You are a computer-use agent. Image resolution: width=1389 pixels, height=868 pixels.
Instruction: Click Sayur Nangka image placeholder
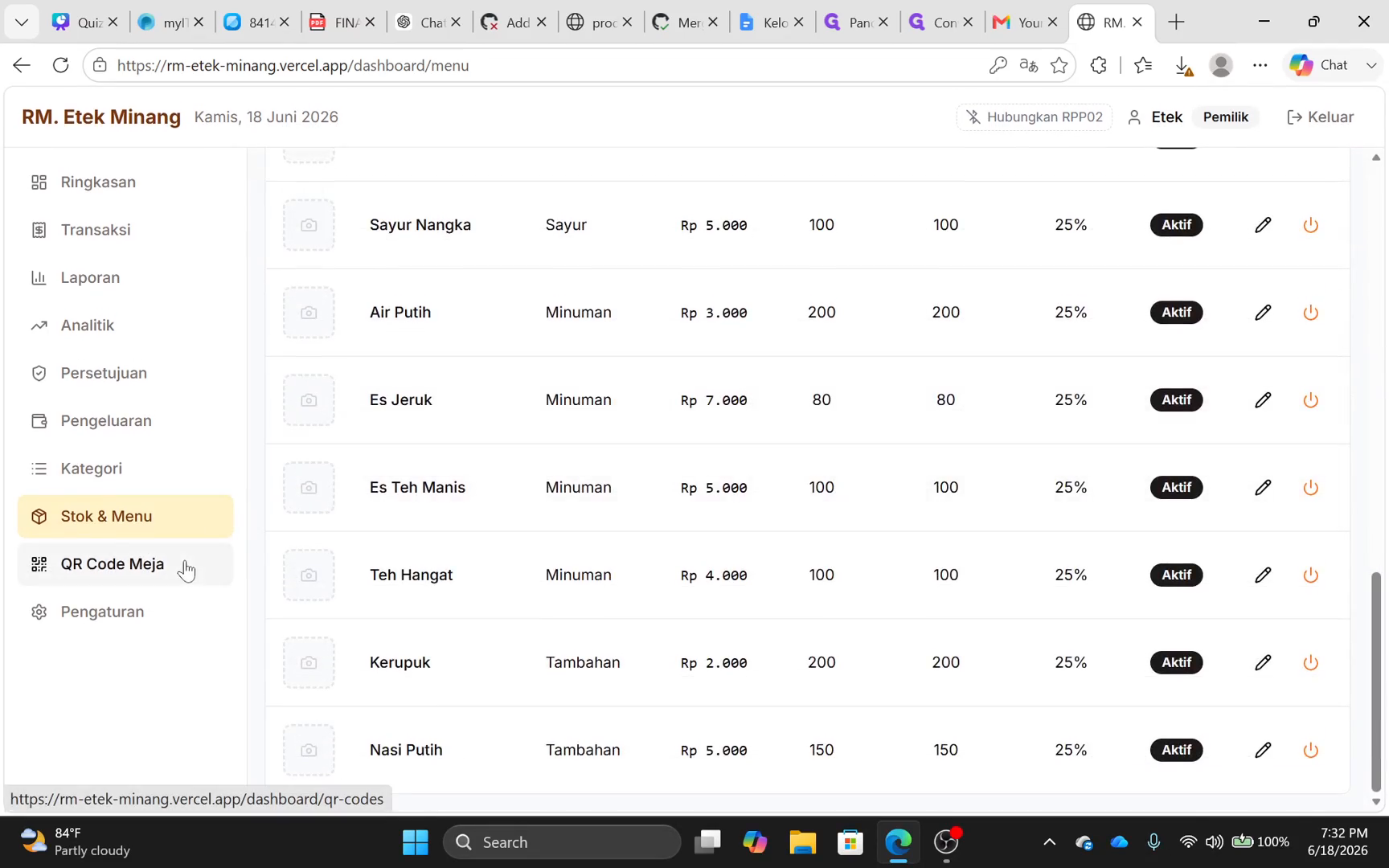coord(309,225)
